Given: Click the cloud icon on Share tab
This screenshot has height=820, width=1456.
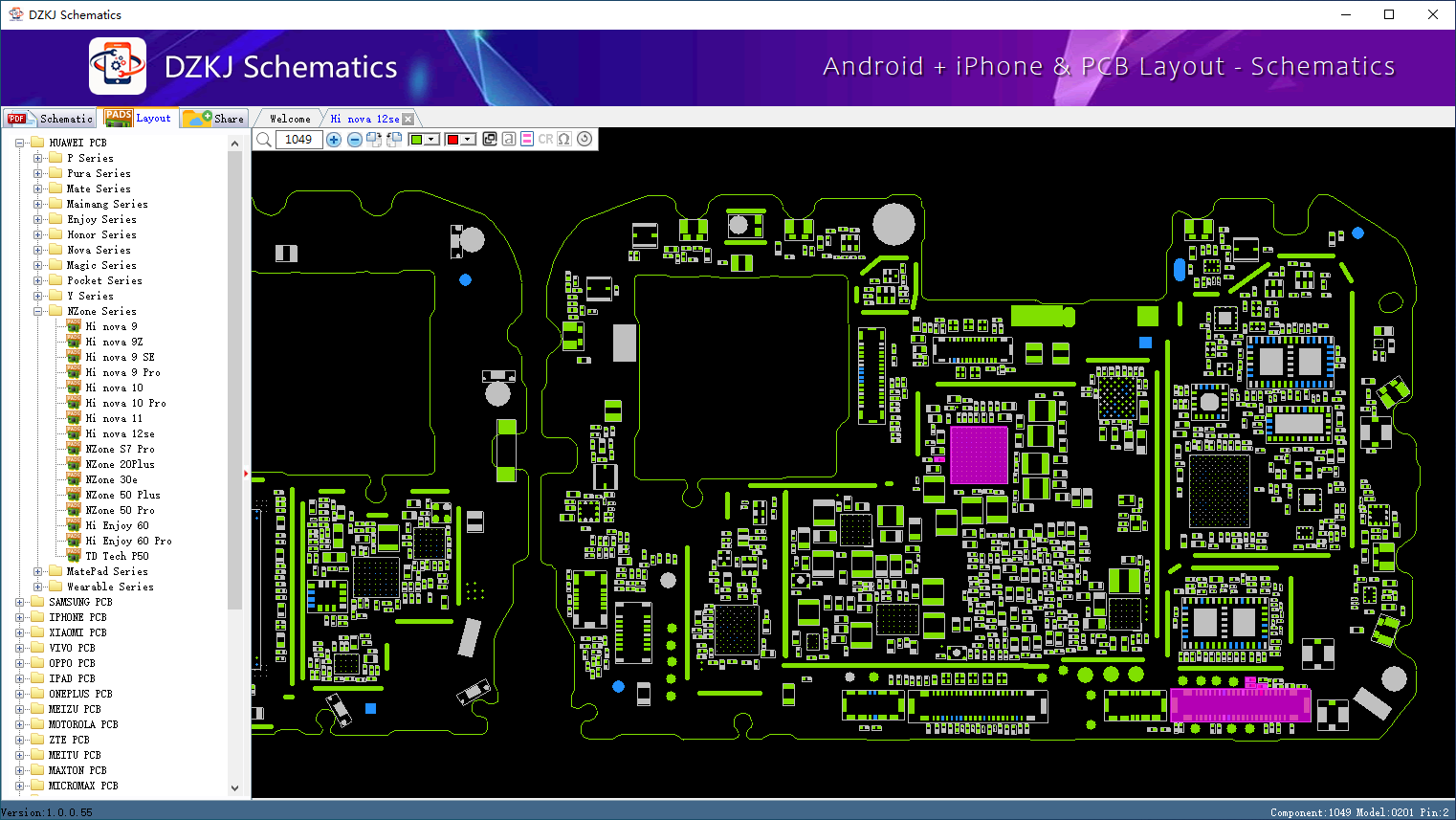Looking at the screenshot, I should [x=197, y=119].
